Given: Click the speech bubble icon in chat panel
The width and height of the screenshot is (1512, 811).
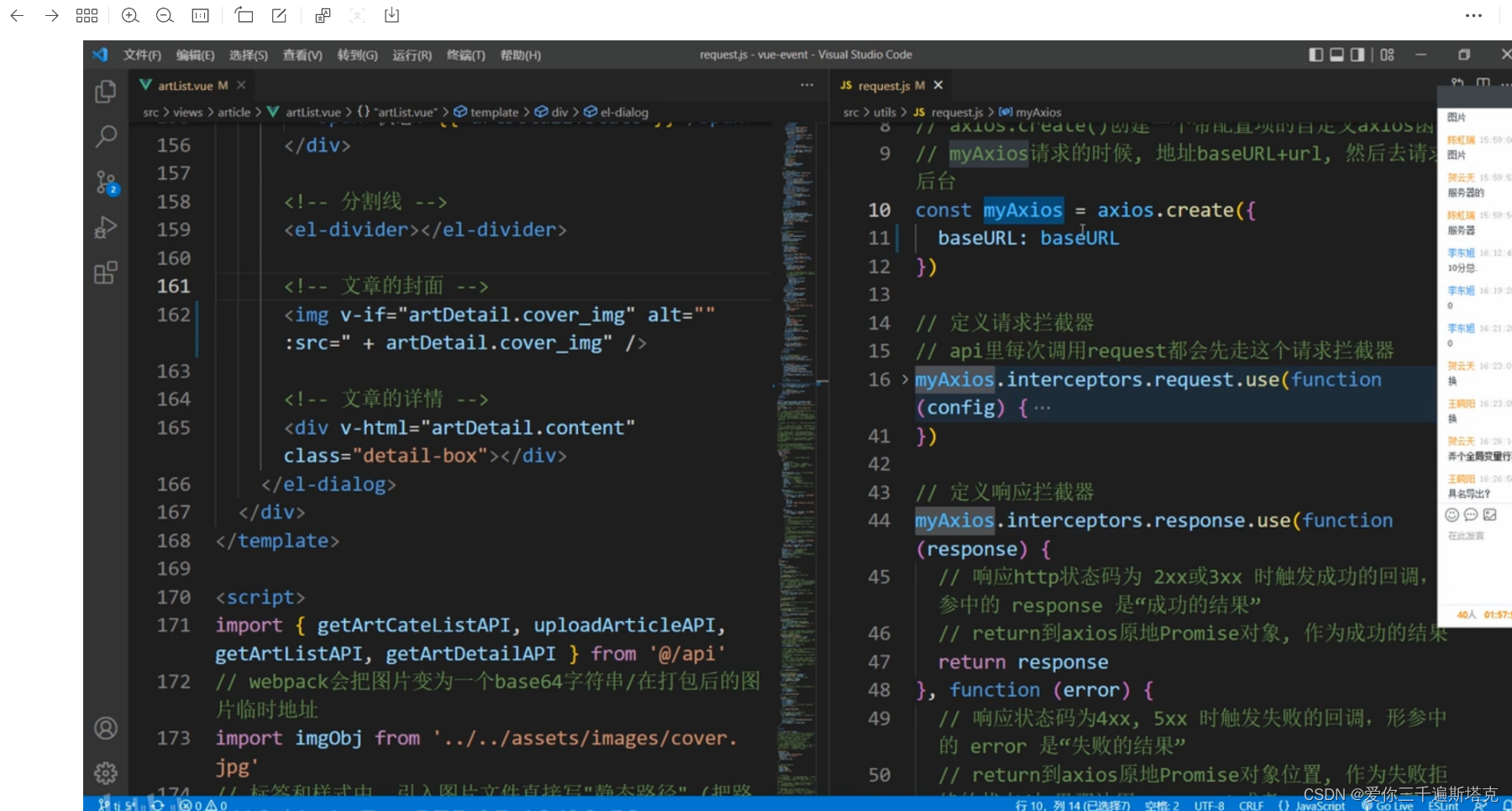Looking at the screenshot, I should click(1471, 514).
